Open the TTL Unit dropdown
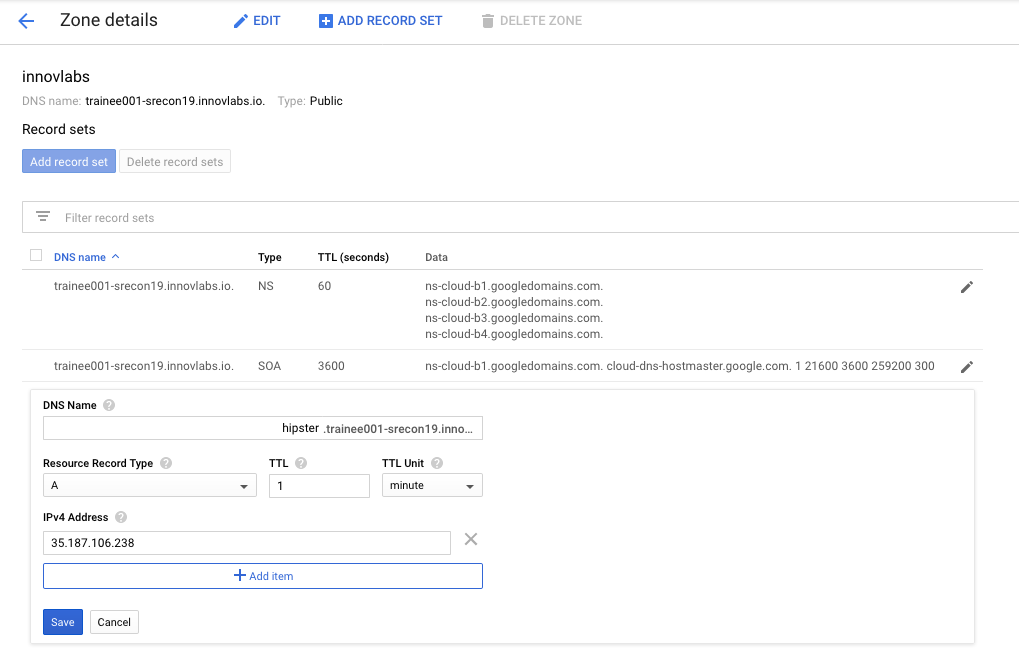This screenshot has width=1019, height=657. tap(432, 486)
